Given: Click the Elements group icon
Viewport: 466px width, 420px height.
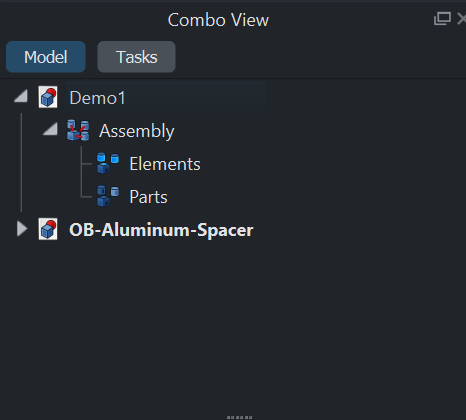Looking at the screenshot, I should click(108, 163).
